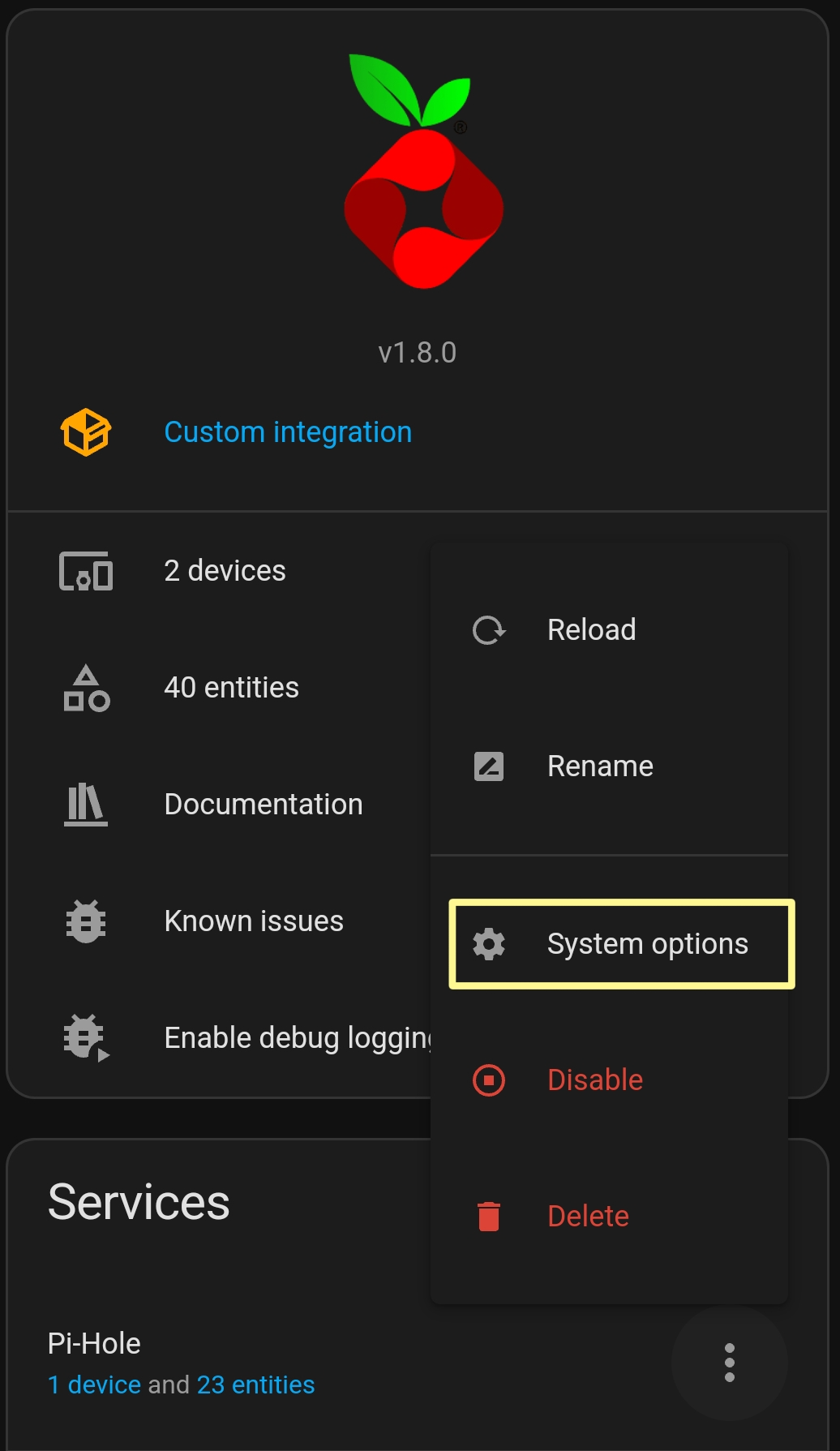Select Delete from the menu

point(609,1217)
